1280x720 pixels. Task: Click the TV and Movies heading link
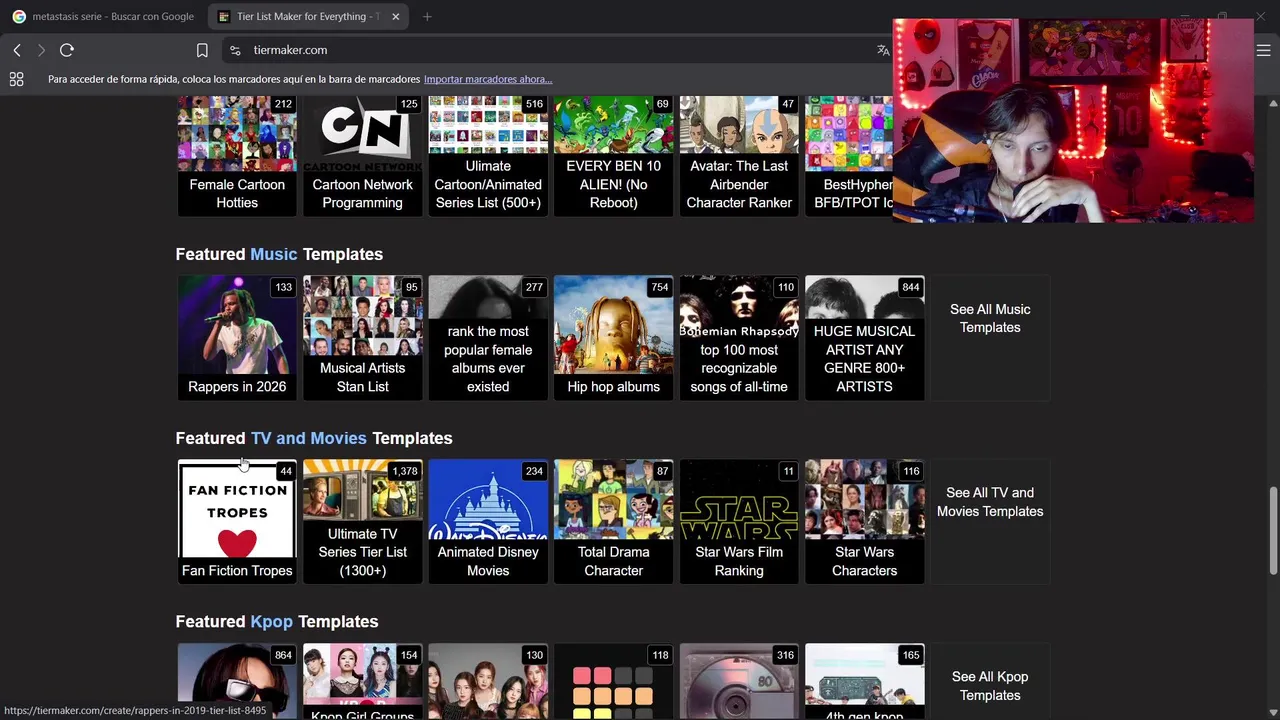309,438
